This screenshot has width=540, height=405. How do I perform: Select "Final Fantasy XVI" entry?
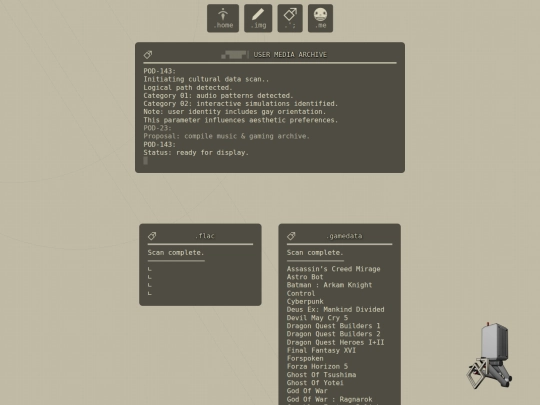(x=321, y=350)
